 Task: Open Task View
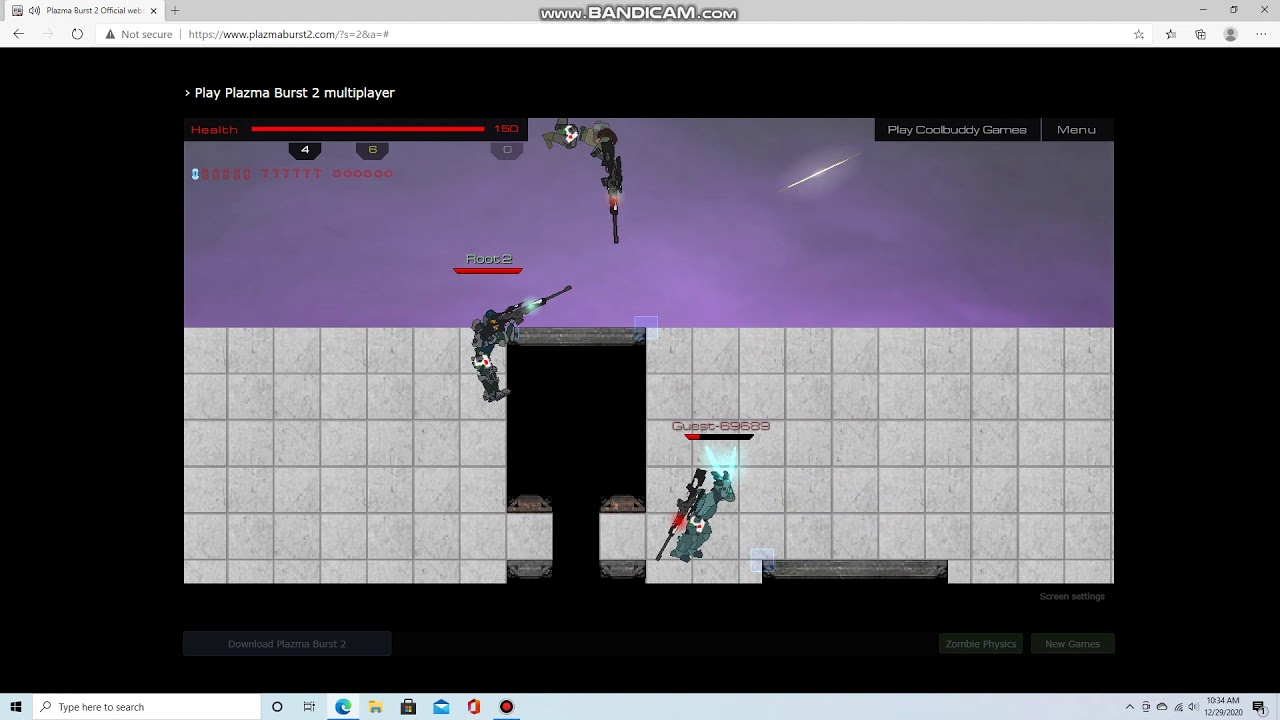(309, 707)
